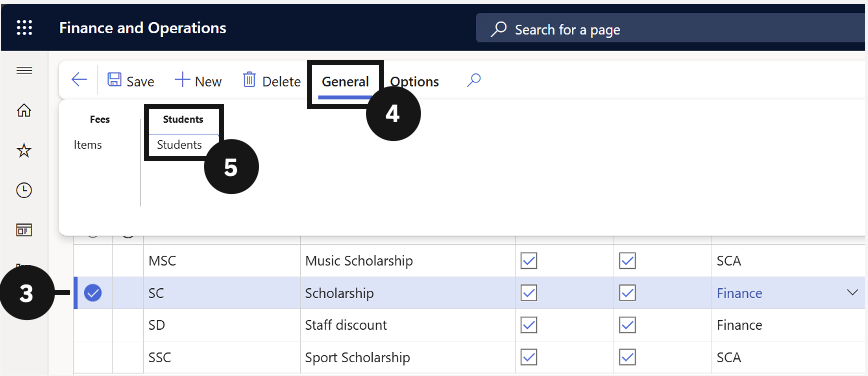Screen dimensions: 868x376
Task: Open the General tab
Action: pos(345,81)
